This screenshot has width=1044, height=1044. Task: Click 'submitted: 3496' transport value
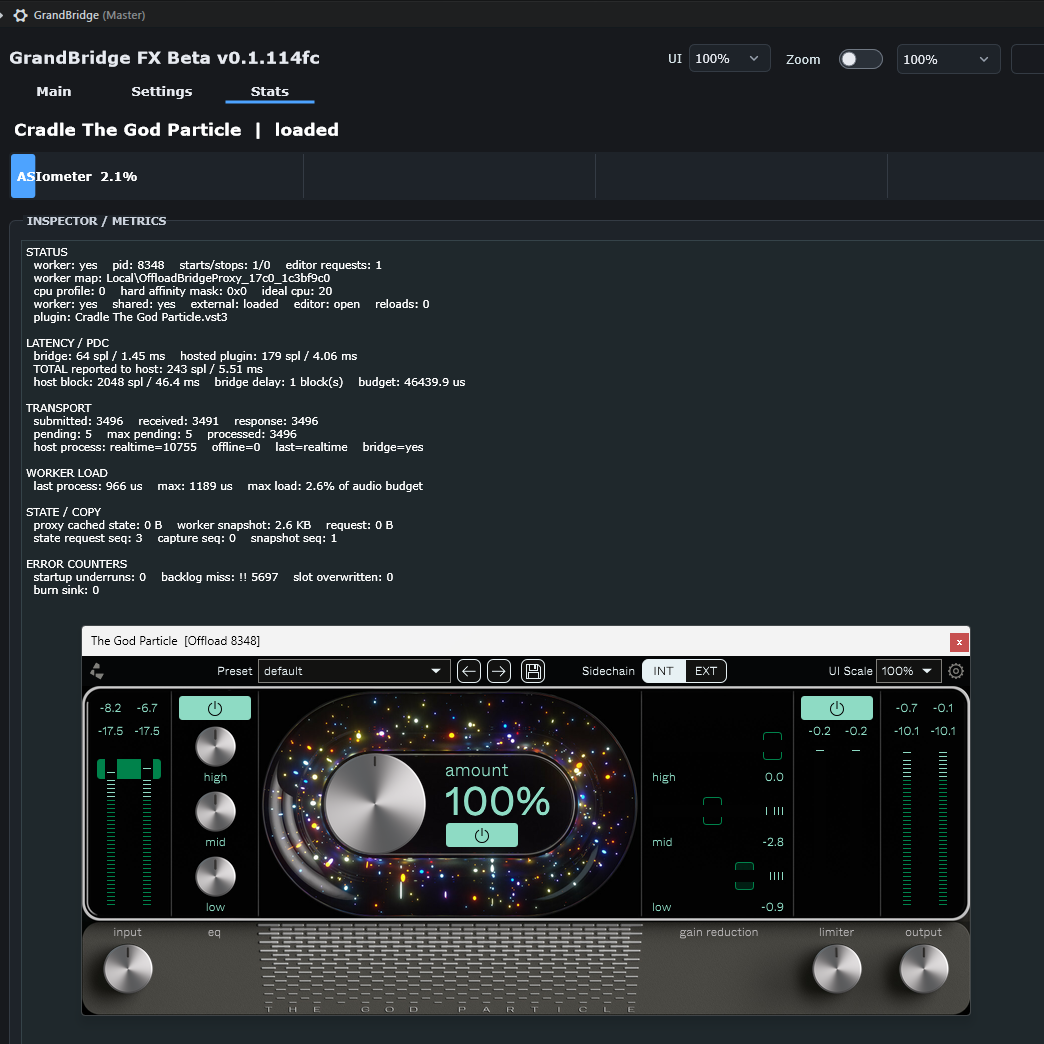coord(78,421)
